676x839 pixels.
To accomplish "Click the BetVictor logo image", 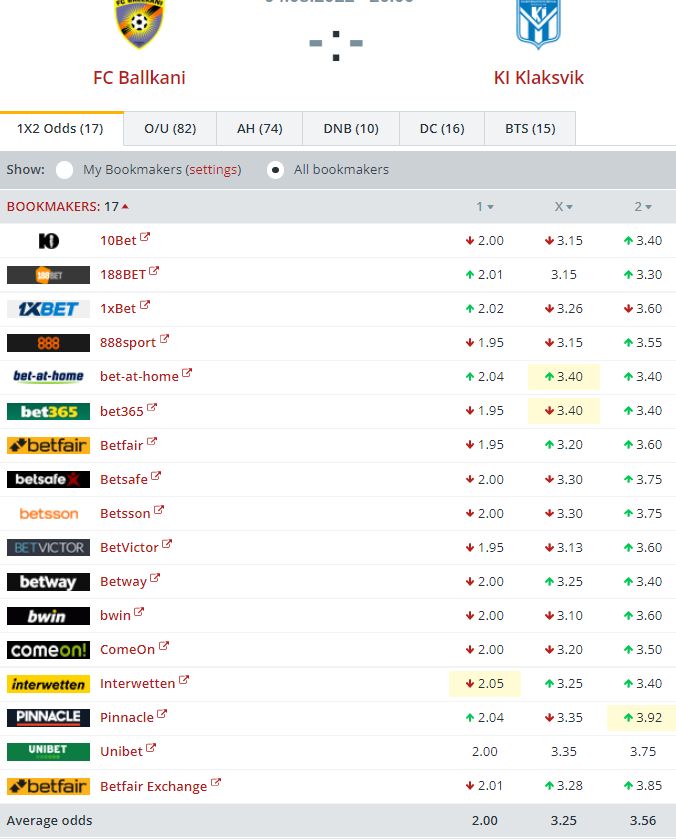I will [x=48, y=547].
